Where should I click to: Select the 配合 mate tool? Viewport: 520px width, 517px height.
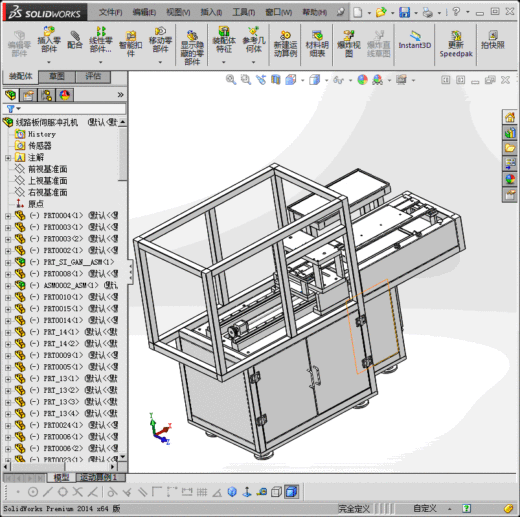point(75,40)
